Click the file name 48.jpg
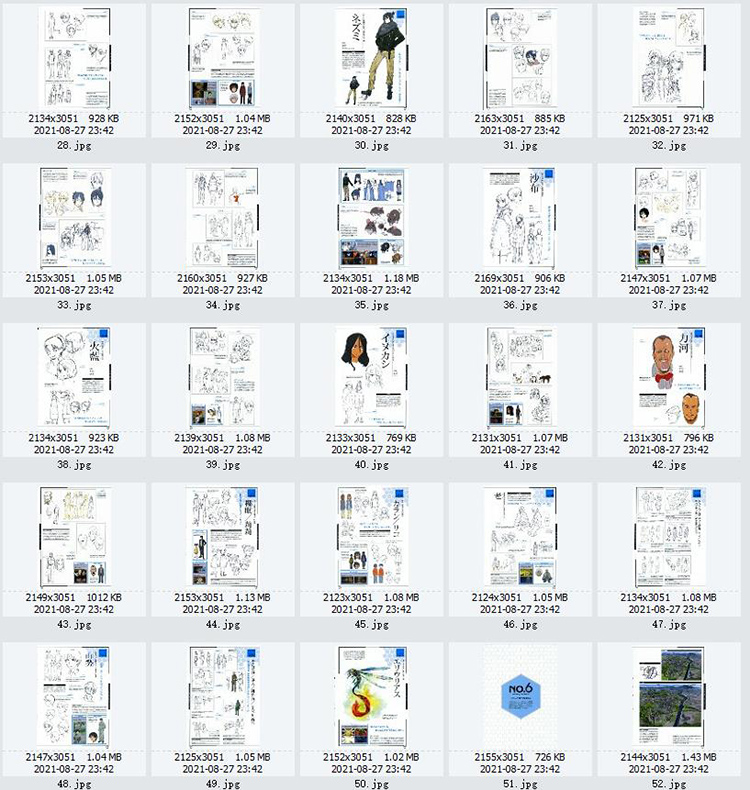The width and height of the screenshot is (750, 790). click(74, 784)
